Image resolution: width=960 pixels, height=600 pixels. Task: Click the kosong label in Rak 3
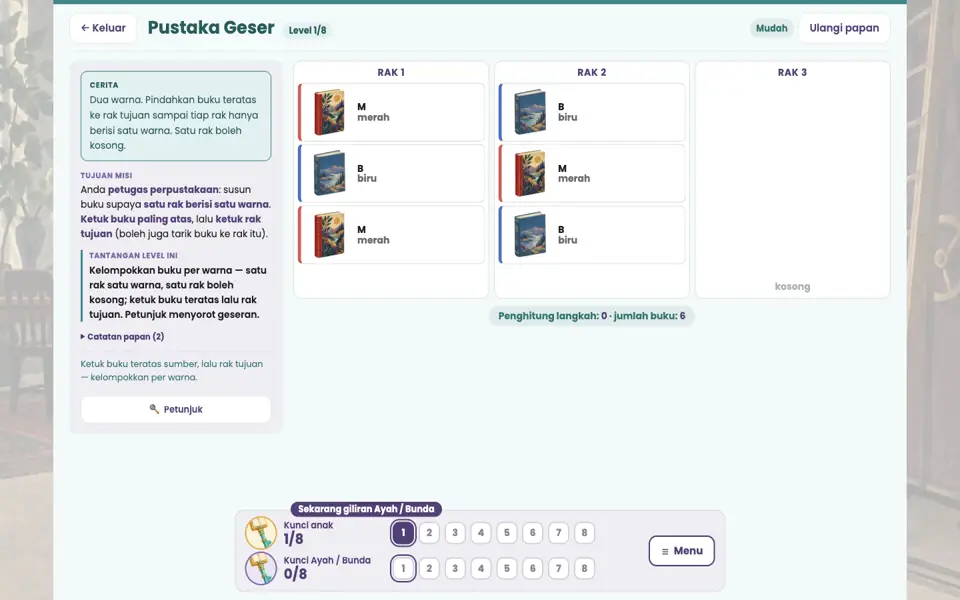(x=792, y=286)
